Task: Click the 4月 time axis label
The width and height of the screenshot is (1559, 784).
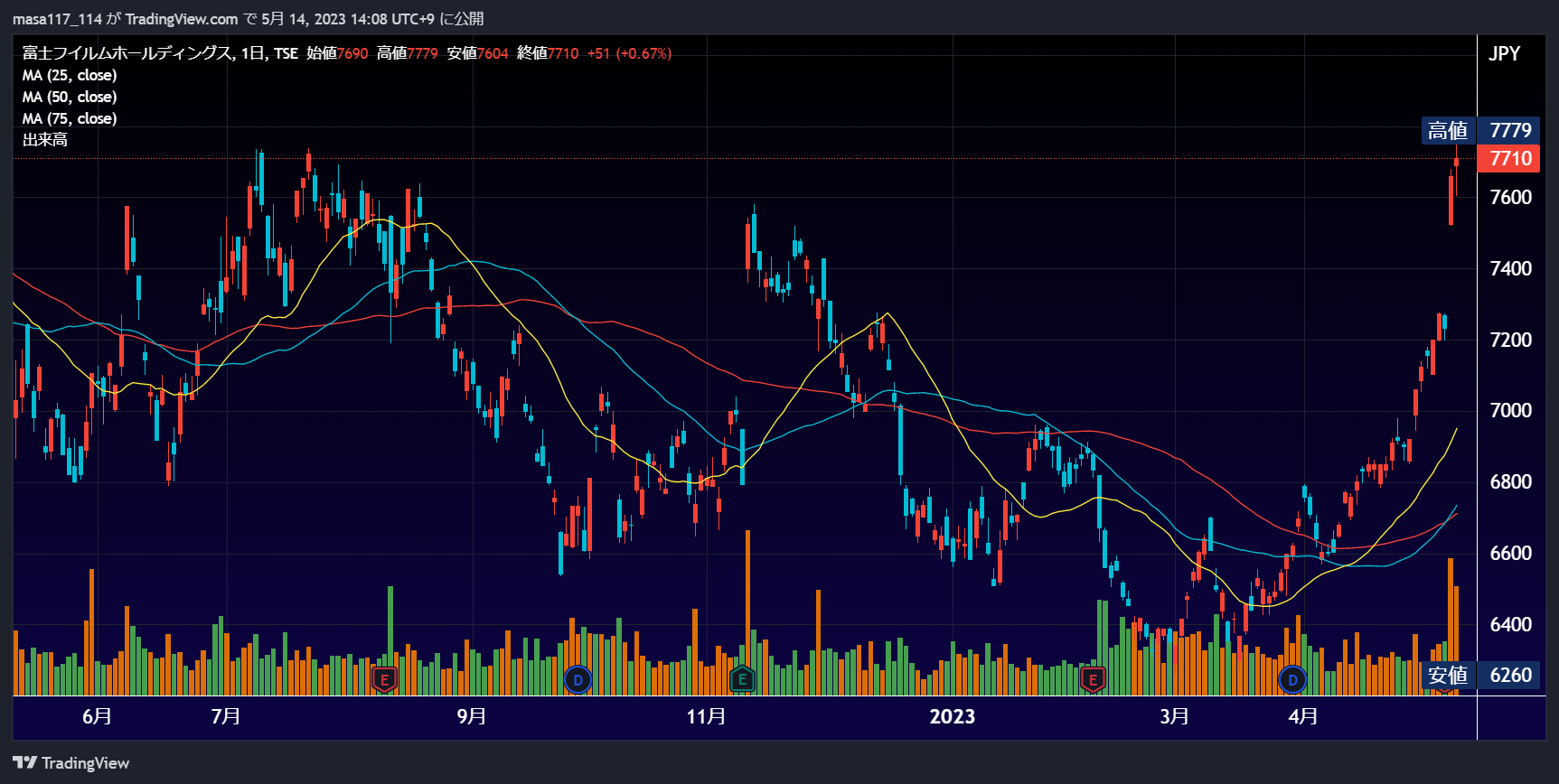Action: tap(1302, 716)
